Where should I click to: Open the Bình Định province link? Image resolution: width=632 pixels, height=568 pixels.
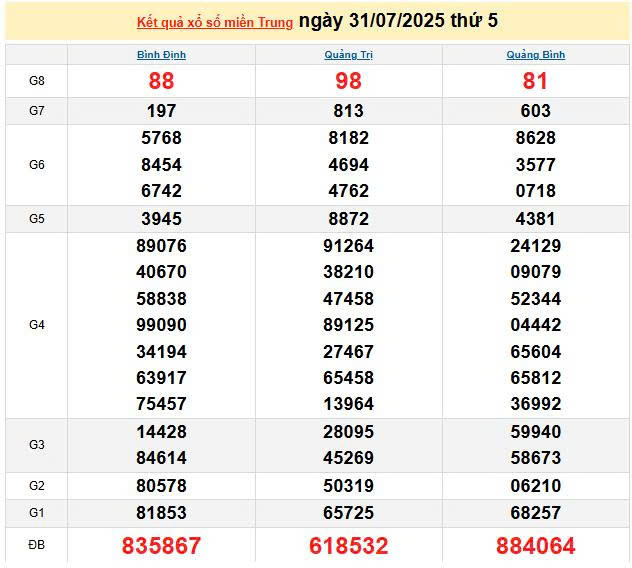161,55
